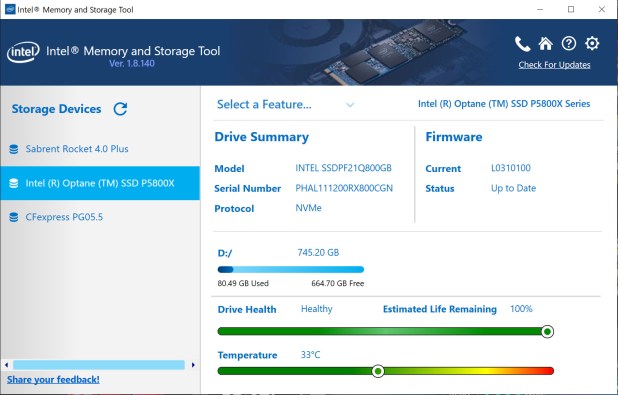Click the 80.49 GB Used label
Image resolution: width=618 pixels, height=395 pixels.
click(243, 283)
